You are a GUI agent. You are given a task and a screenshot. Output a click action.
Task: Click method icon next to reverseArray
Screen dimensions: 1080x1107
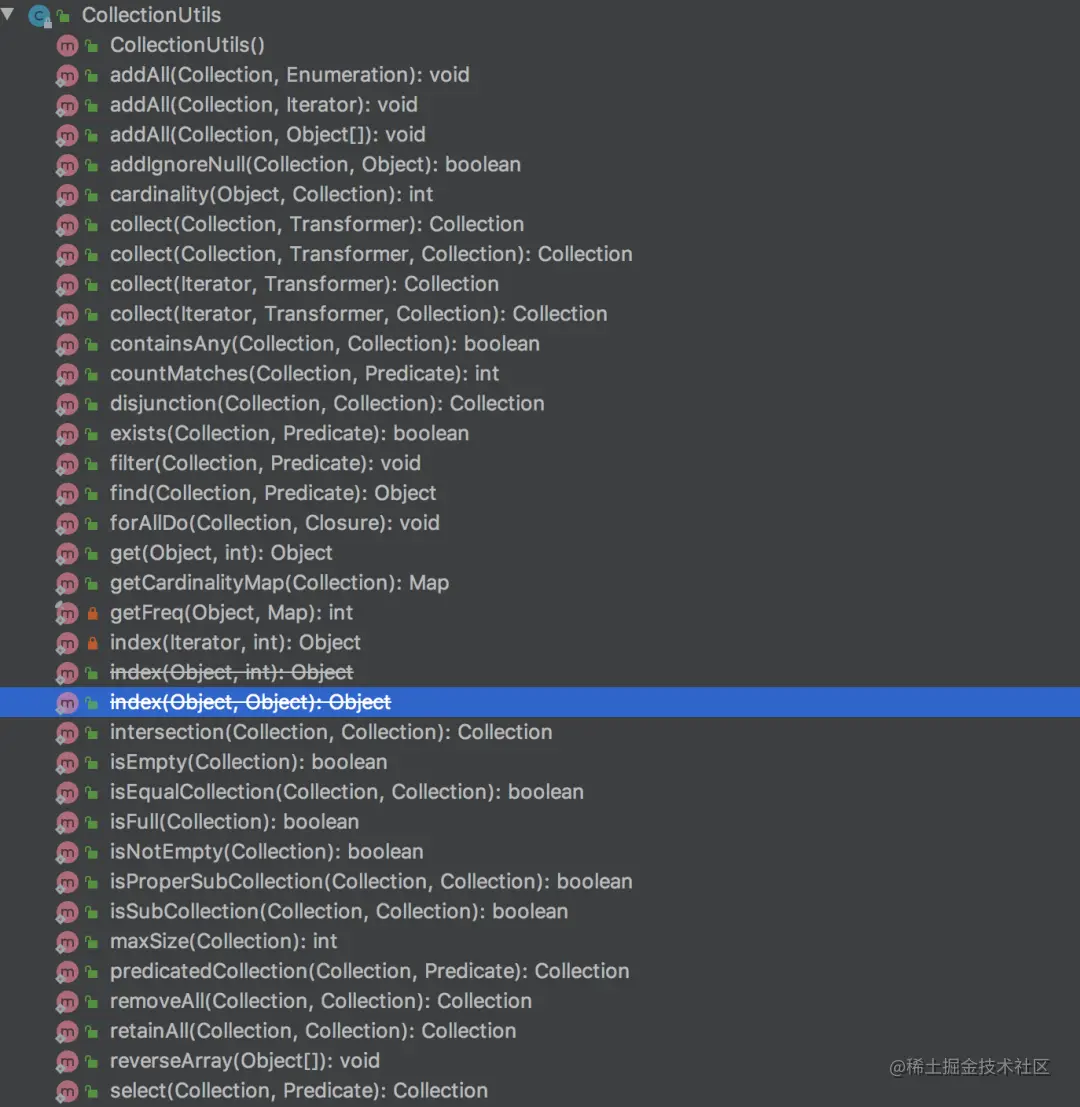(x=66, y=1062)
